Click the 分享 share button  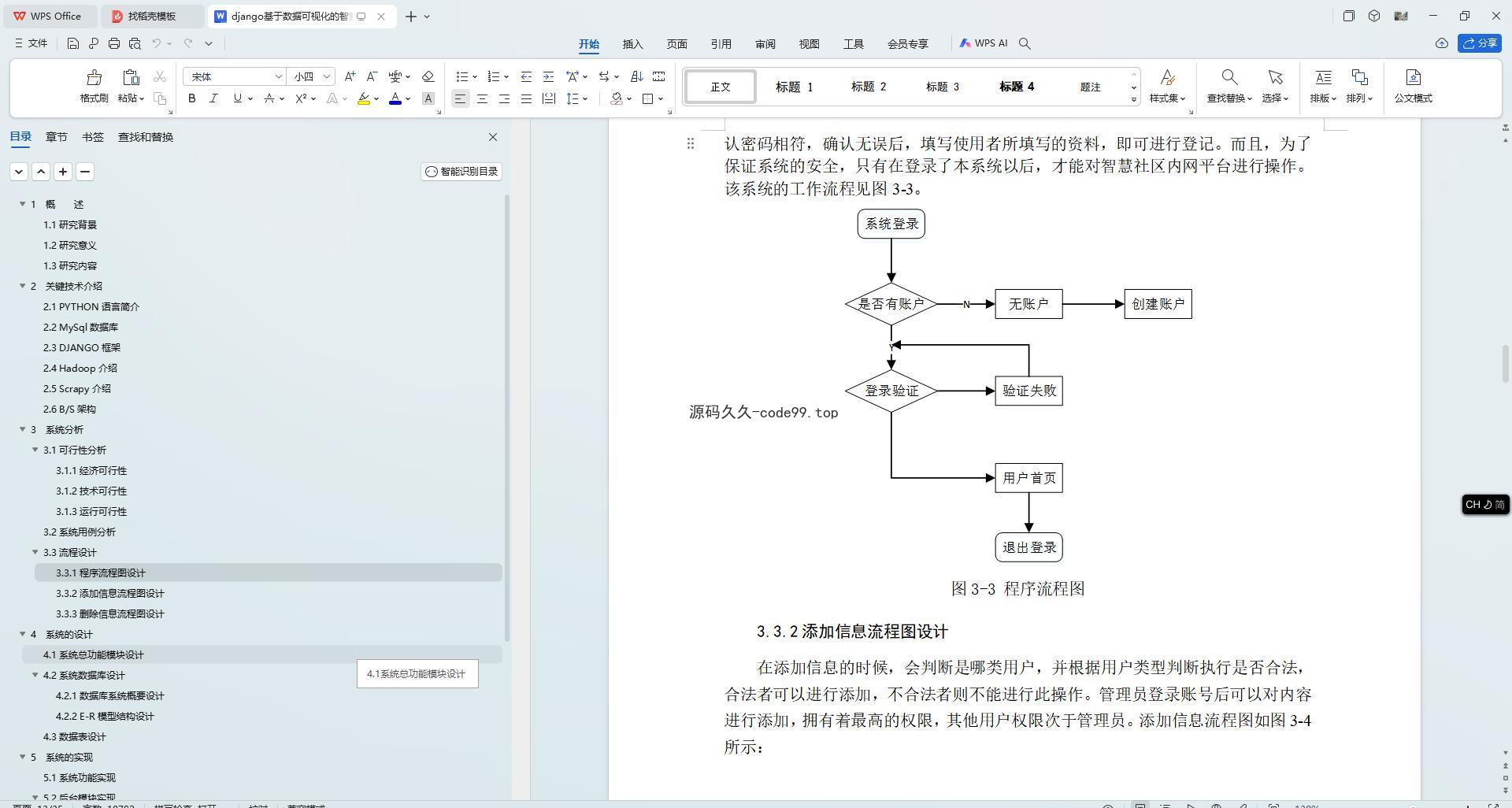(x=1480, y=43)
